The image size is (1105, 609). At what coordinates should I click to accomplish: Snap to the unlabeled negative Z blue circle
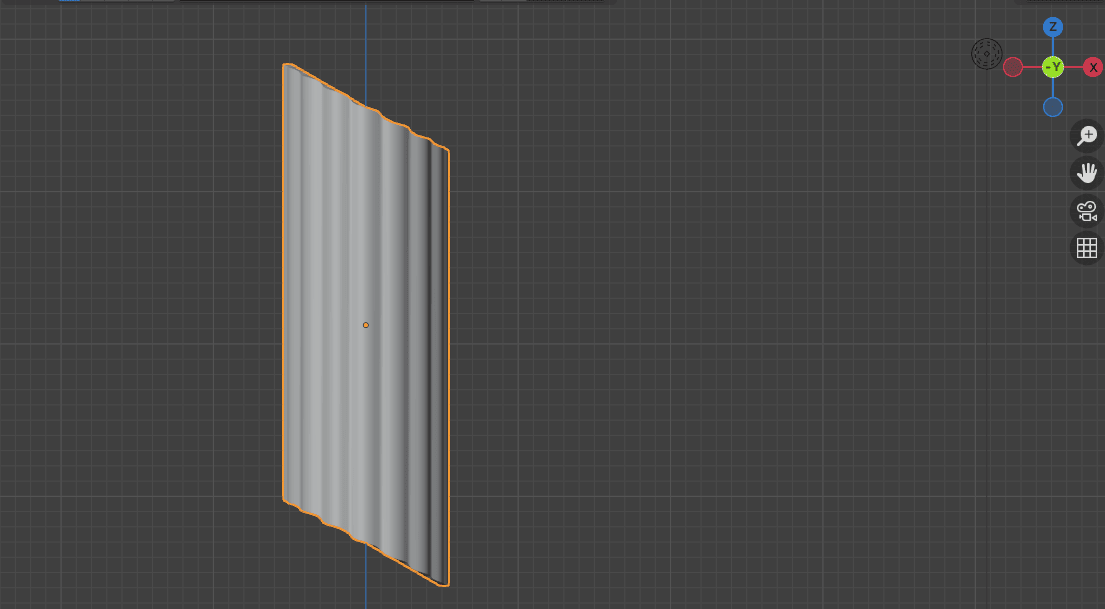[x=1052, y=107]
